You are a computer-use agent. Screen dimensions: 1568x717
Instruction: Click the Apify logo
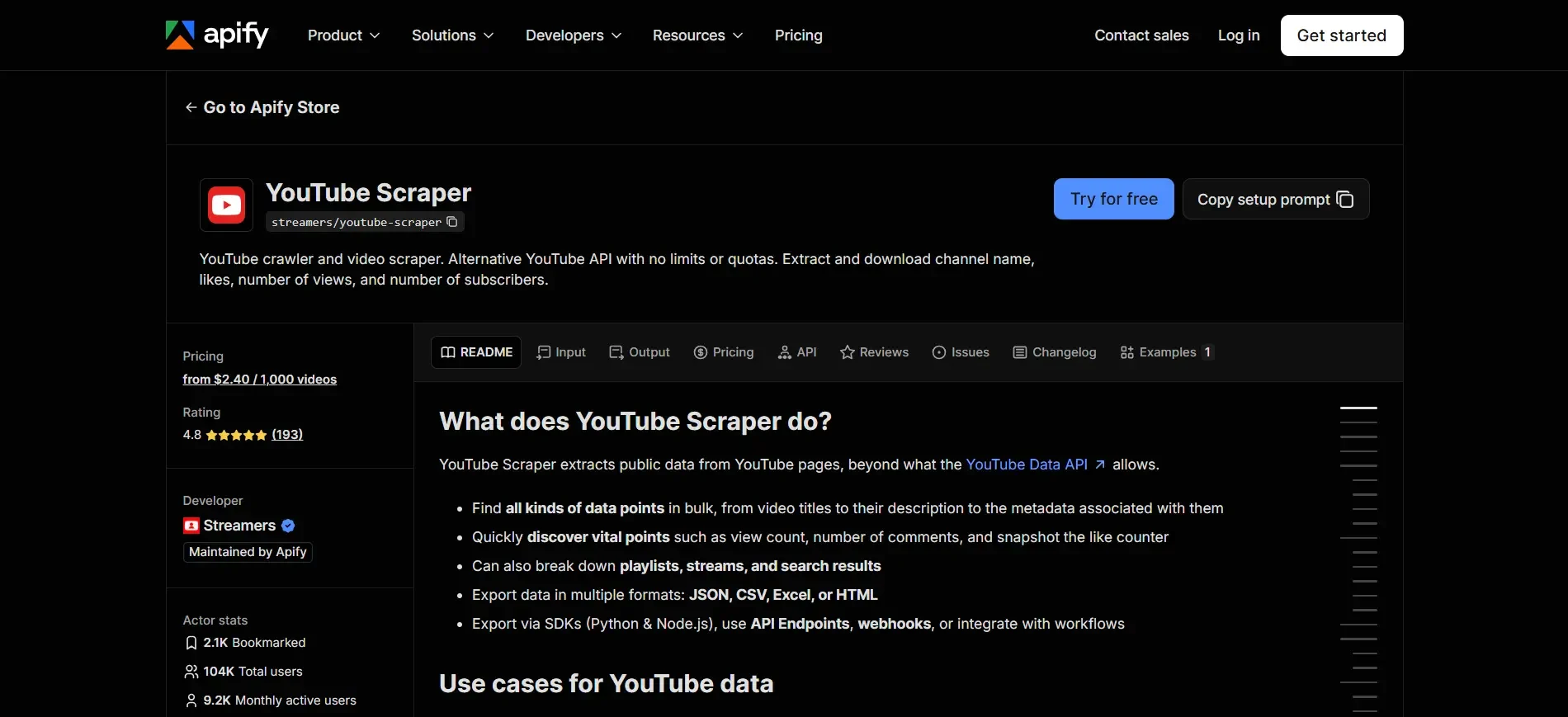coord(217,35)
